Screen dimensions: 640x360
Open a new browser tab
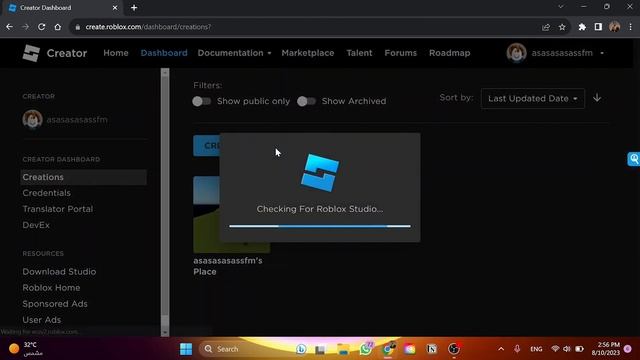click(134, 8)
